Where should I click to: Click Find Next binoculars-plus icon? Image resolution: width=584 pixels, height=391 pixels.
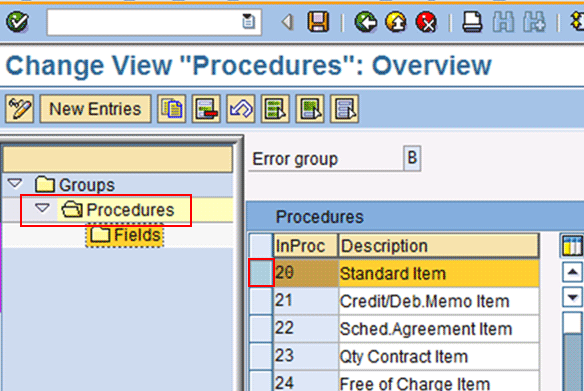534,22
